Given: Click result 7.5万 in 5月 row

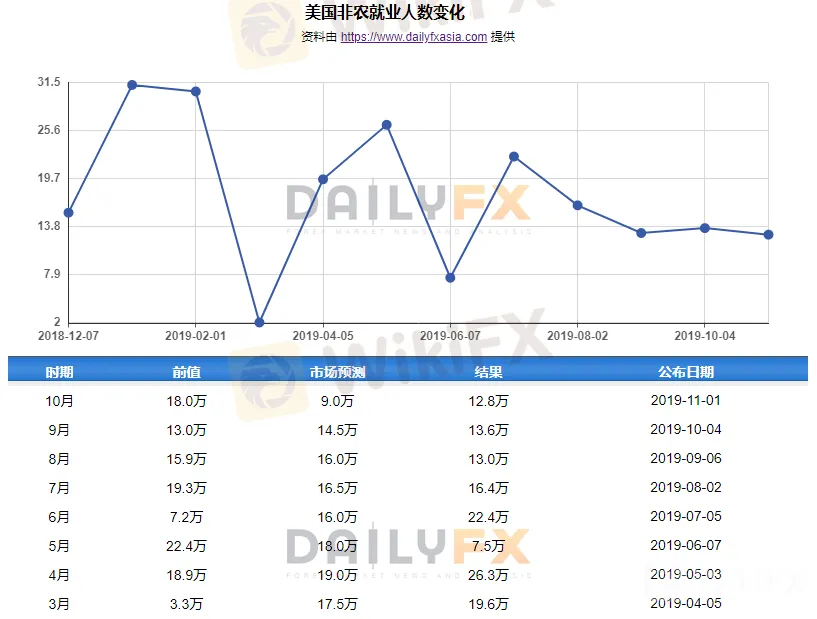Looking at the screenshot, I should 488,546.
